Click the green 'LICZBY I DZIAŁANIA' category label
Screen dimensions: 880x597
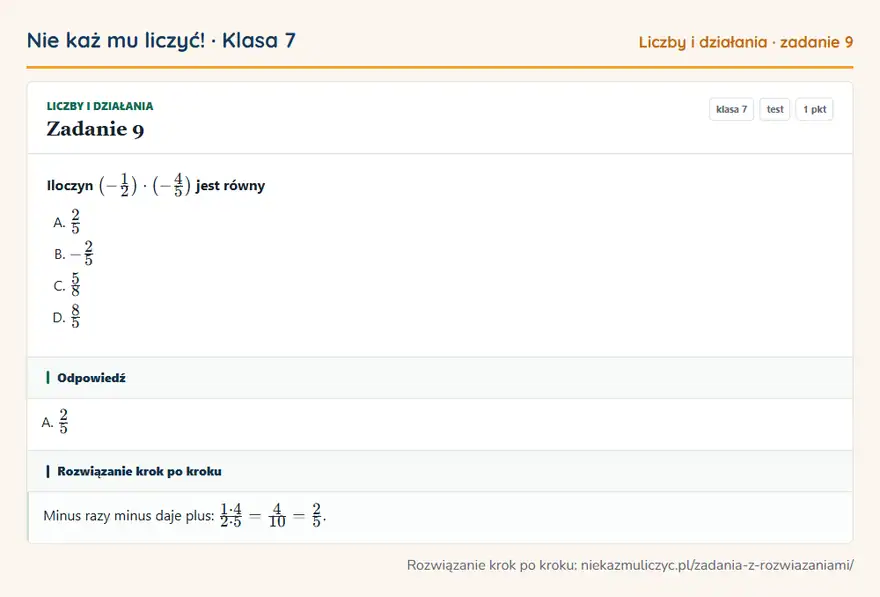(100, 106)
